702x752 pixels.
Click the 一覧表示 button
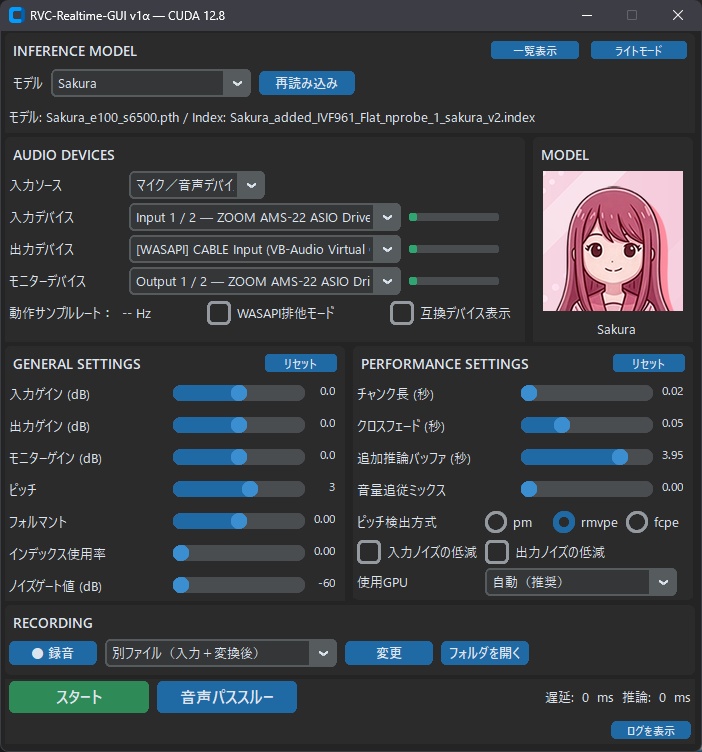pos(535,50)
